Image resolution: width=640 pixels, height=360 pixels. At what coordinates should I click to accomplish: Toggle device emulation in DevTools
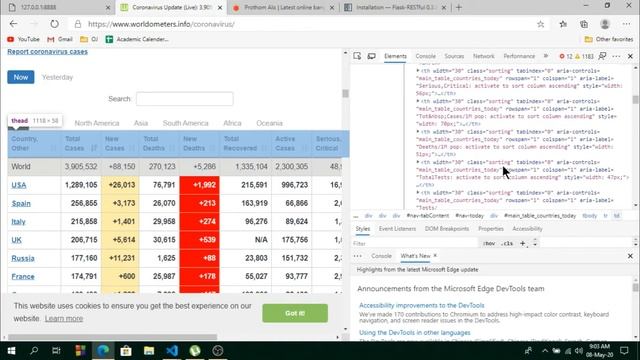pos(371,56)
